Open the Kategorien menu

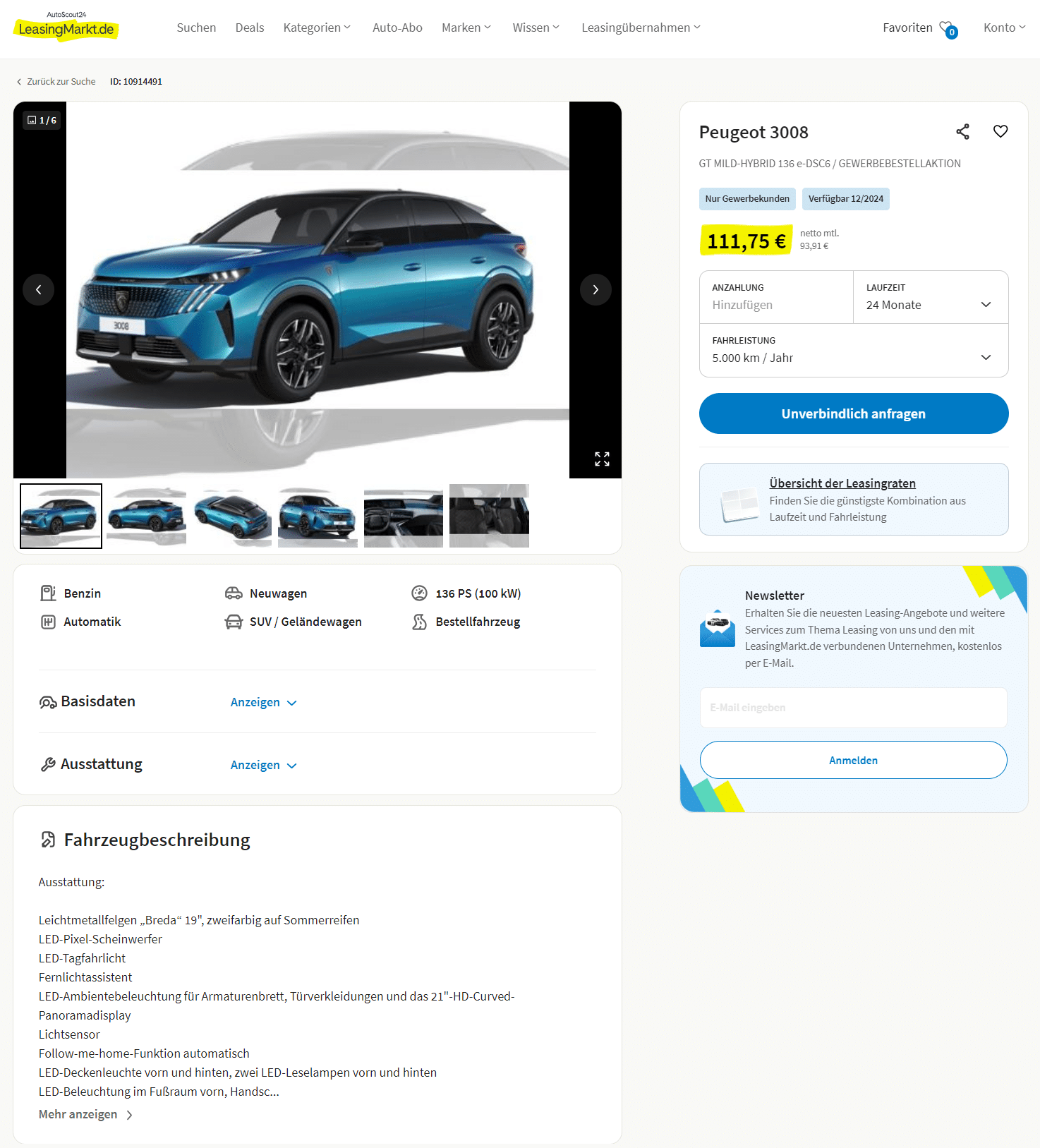(317, 28)
